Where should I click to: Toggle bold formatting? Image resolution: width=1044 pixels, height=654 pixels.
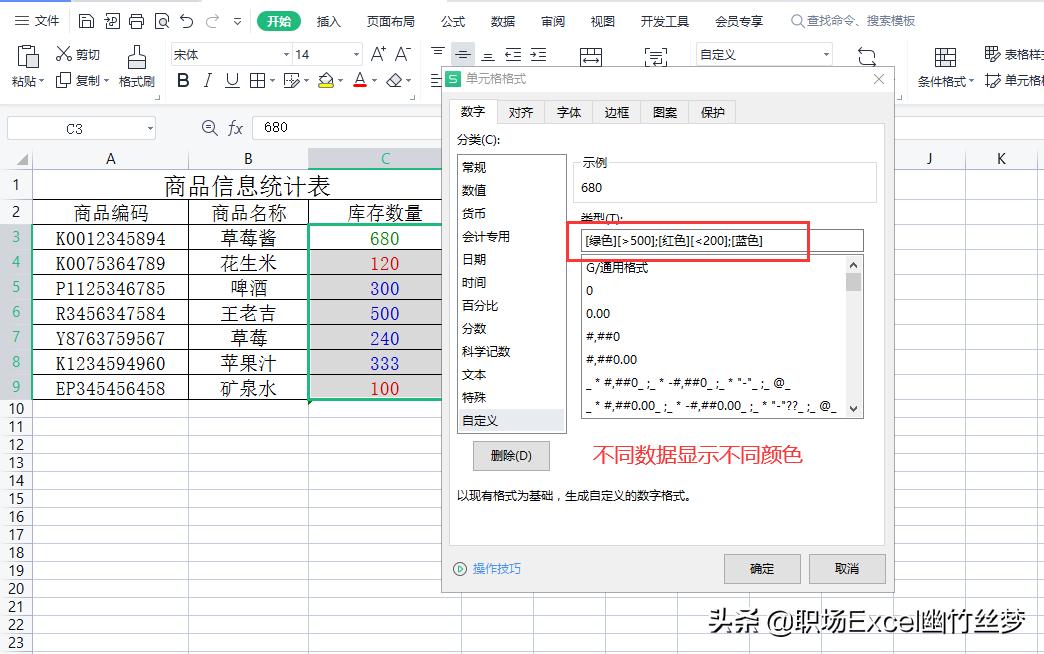(x=183, y=80)
